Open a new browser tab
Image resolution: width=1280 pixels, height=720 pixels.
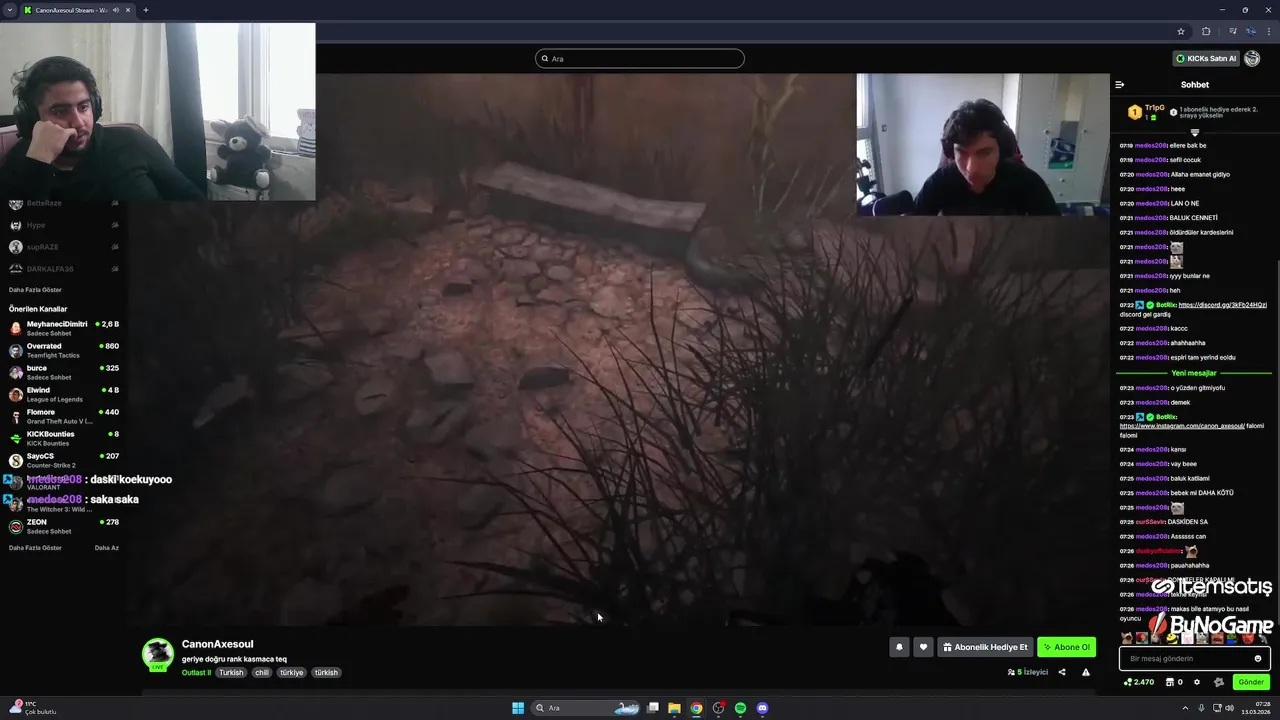[x=145, y=10]
